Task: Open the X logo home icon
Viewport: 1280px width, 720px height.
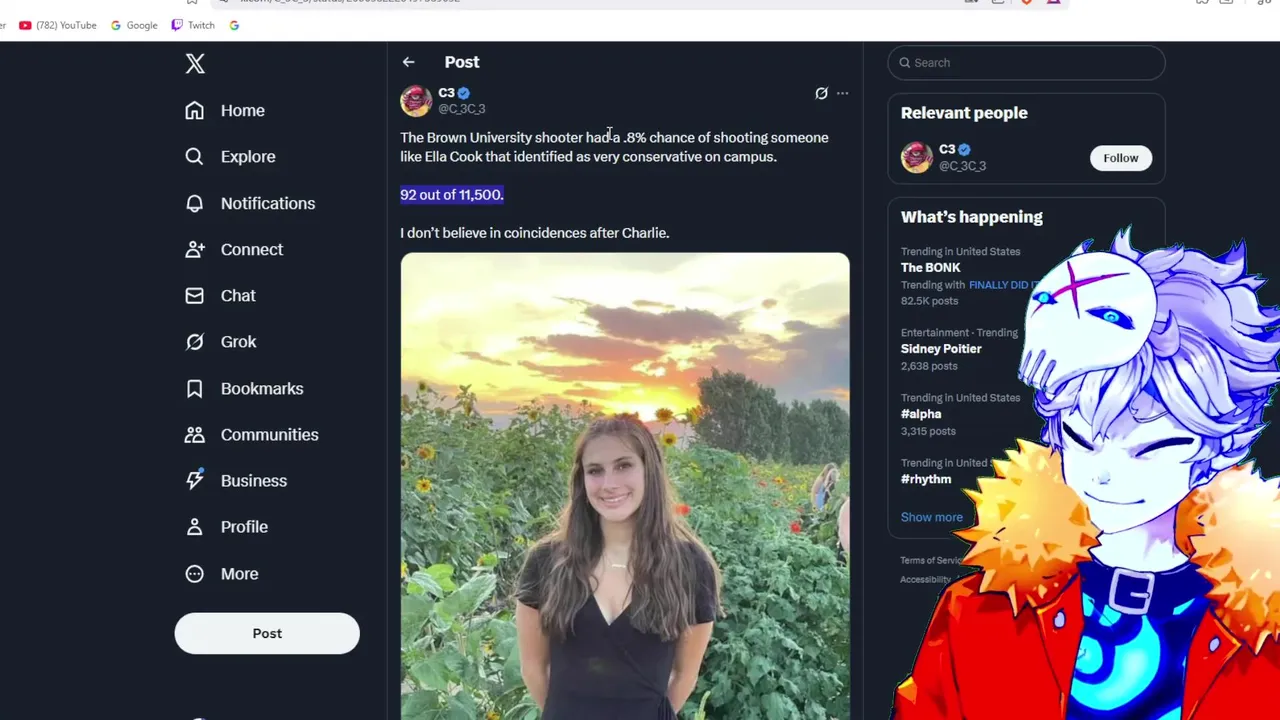Action: point(195,64)
